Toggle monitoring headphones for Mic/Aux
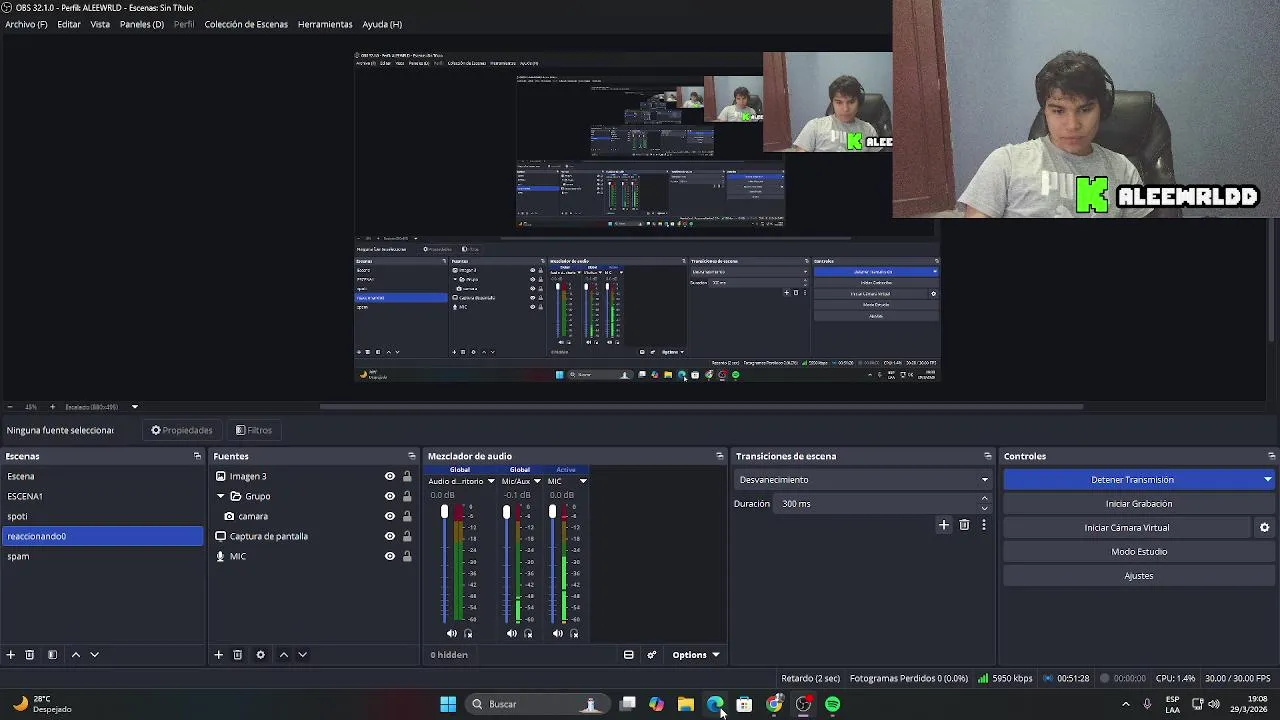Image resolution: width=1280 pixels, height=720 pixels. pyautogui.click(x=529, y=633)
